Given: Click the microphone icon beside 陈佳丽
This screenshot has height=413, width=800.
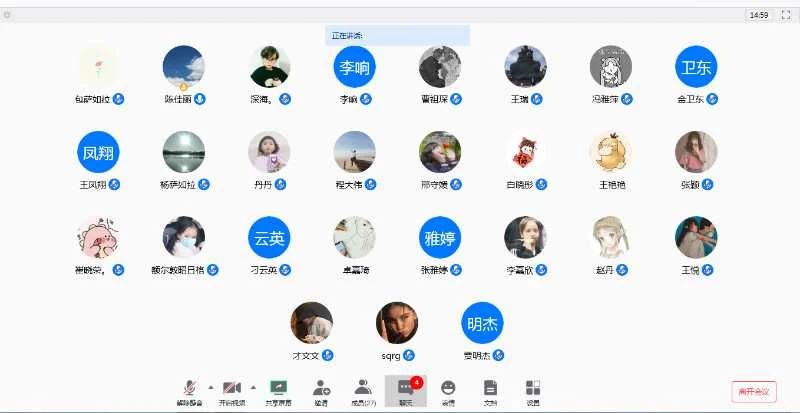Looking at the screenshot, I should (200, 99).
